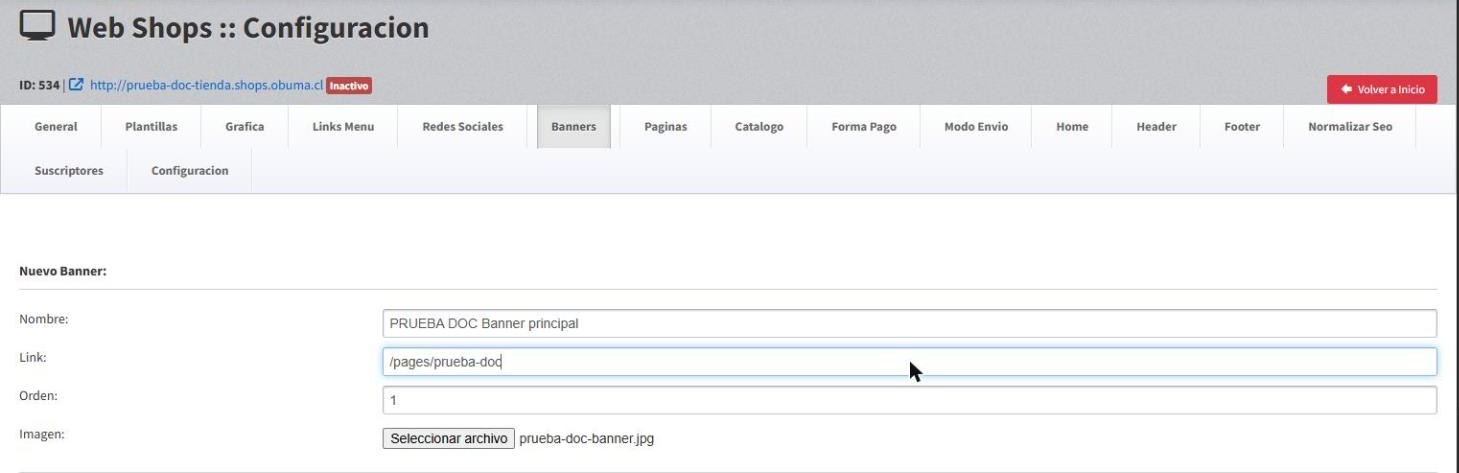
Task: Click the ID: 534 text
Action: tap(40, 86)
